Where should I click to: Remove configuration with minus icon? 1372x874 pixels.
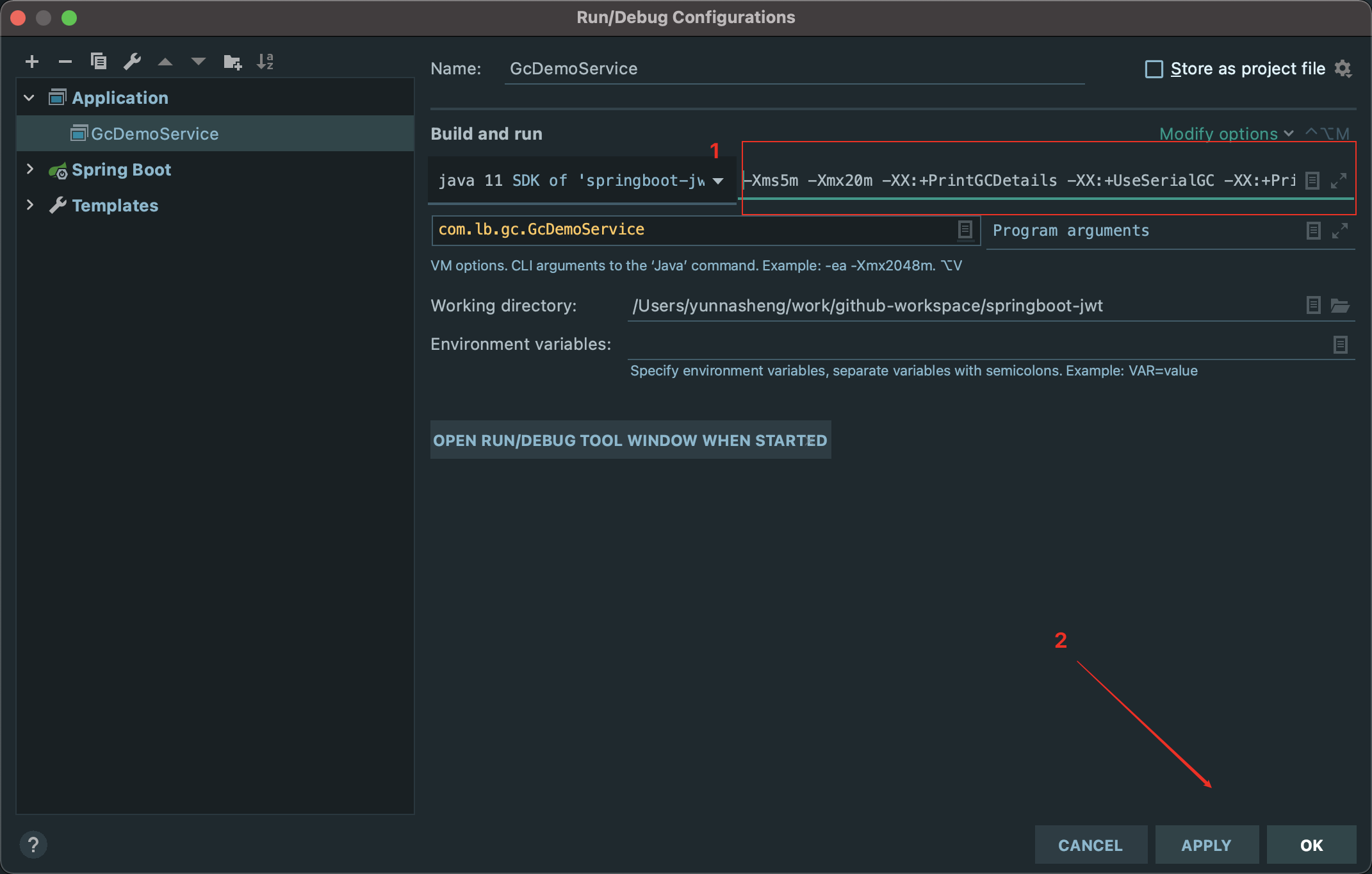point(65,62)
